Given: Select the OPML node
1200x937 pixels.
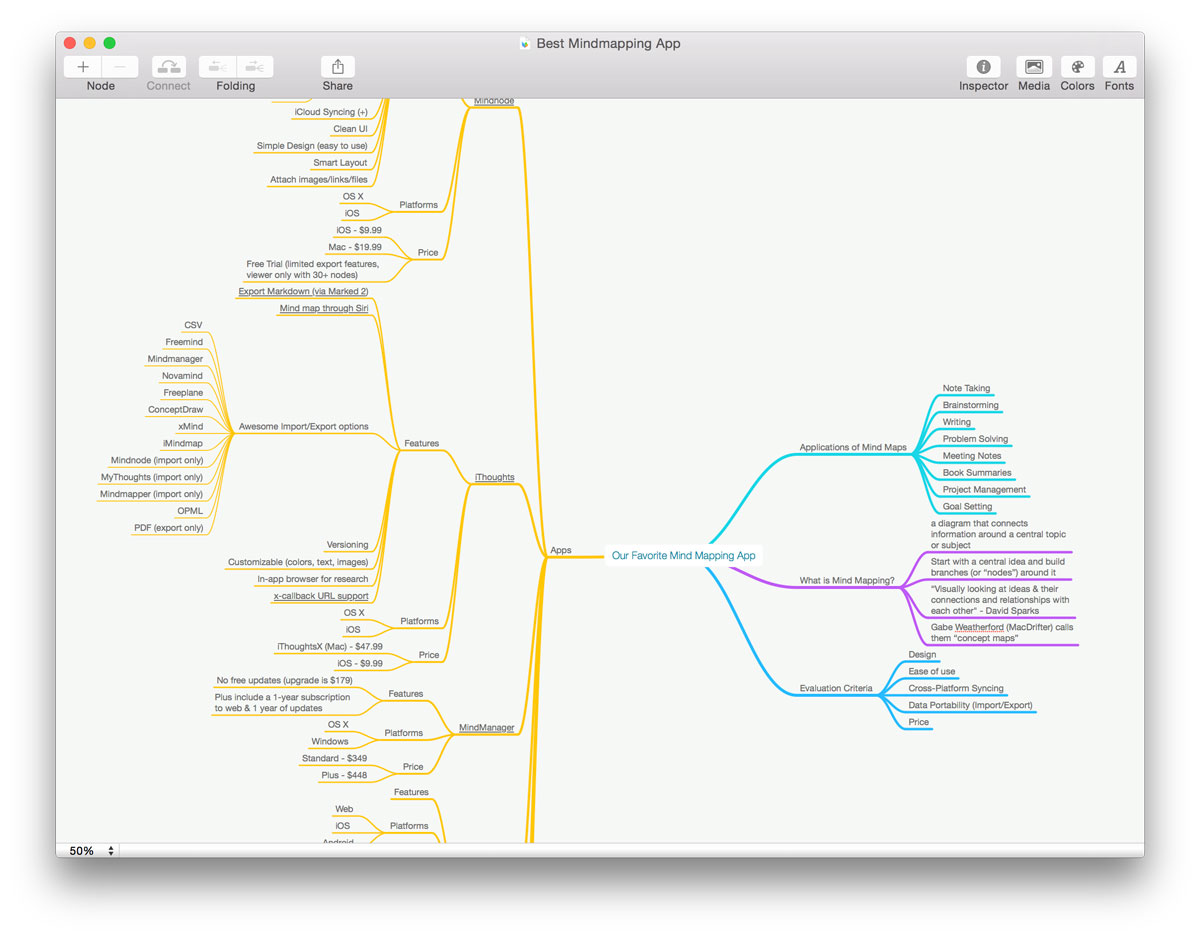Looking at the screenshot, I should coord(190,511).
